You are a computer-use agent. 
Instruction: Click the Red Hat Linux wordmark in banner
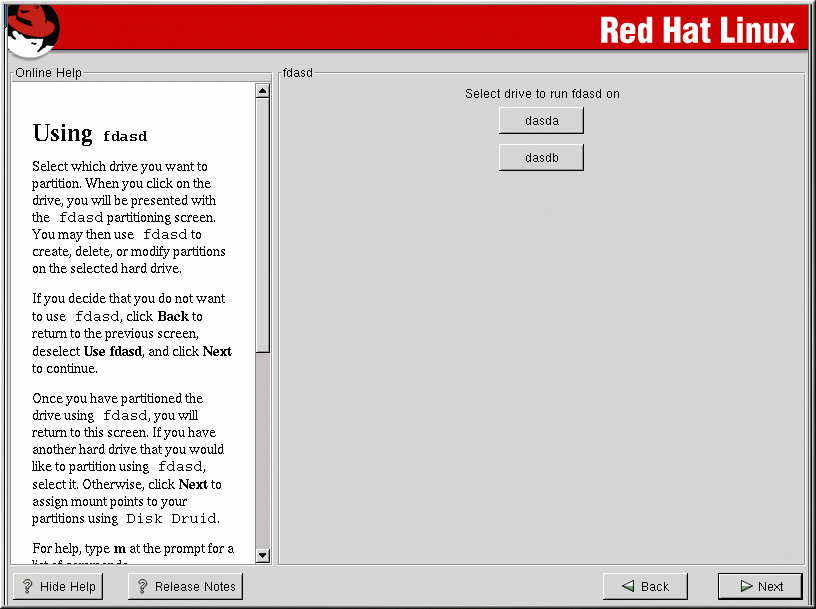697,30
